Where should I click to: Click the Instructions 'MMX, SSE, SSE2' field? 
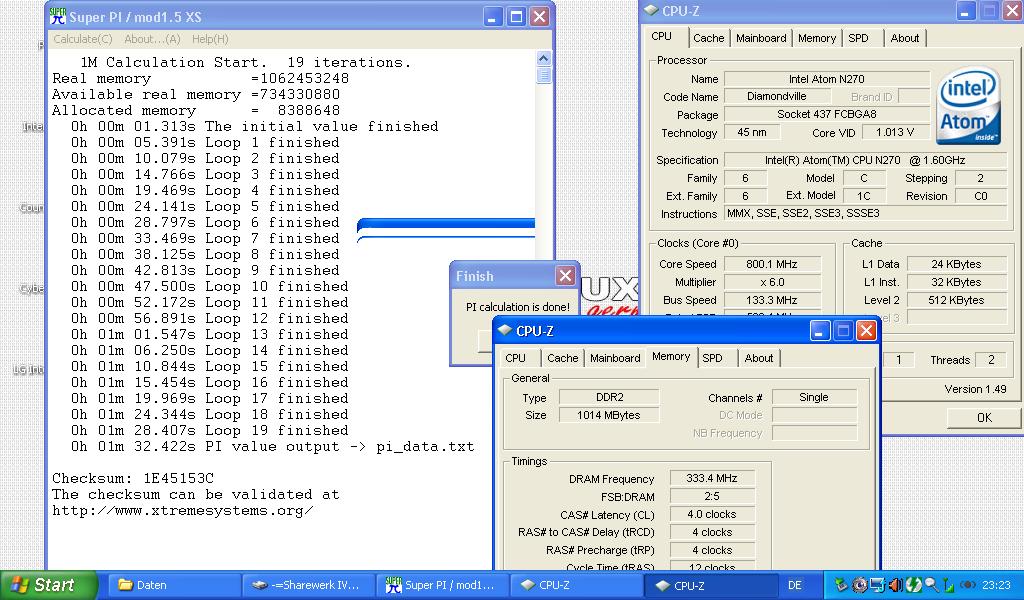(865, 213)
